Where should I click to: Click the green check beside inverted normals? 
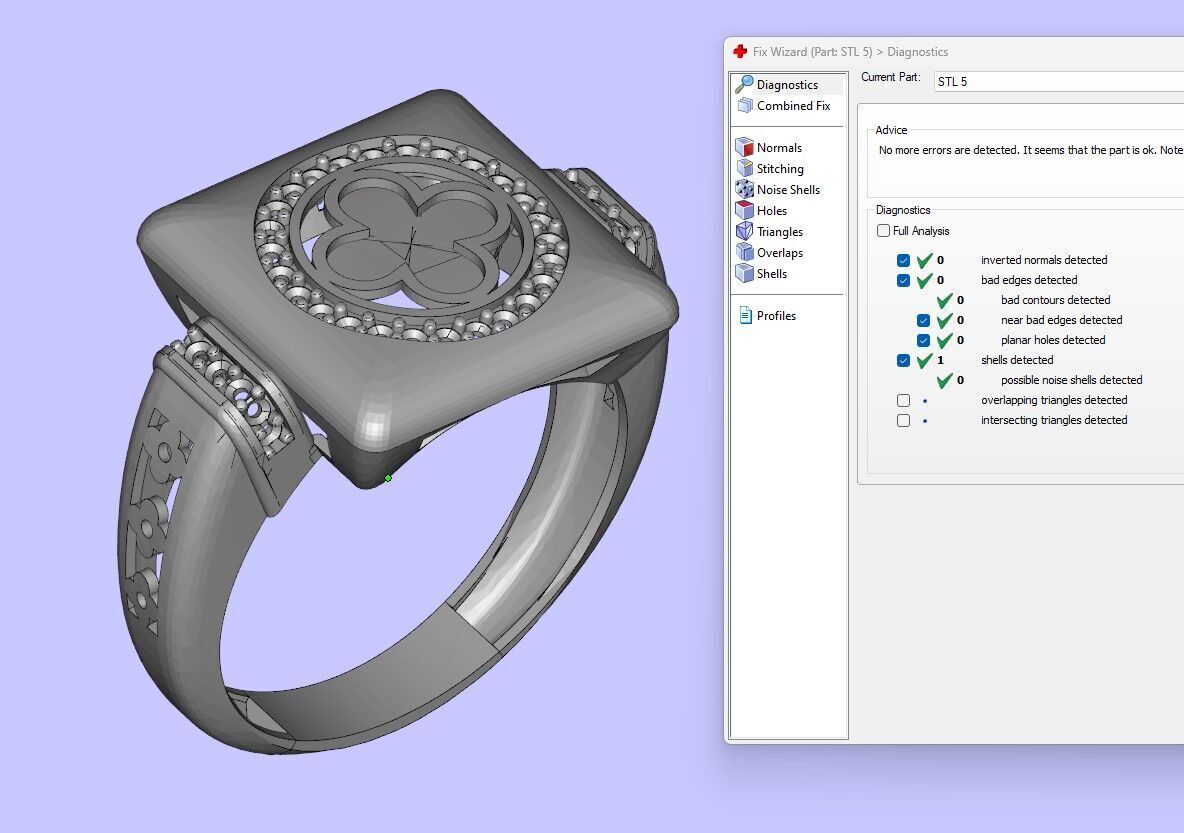[924, 260]
